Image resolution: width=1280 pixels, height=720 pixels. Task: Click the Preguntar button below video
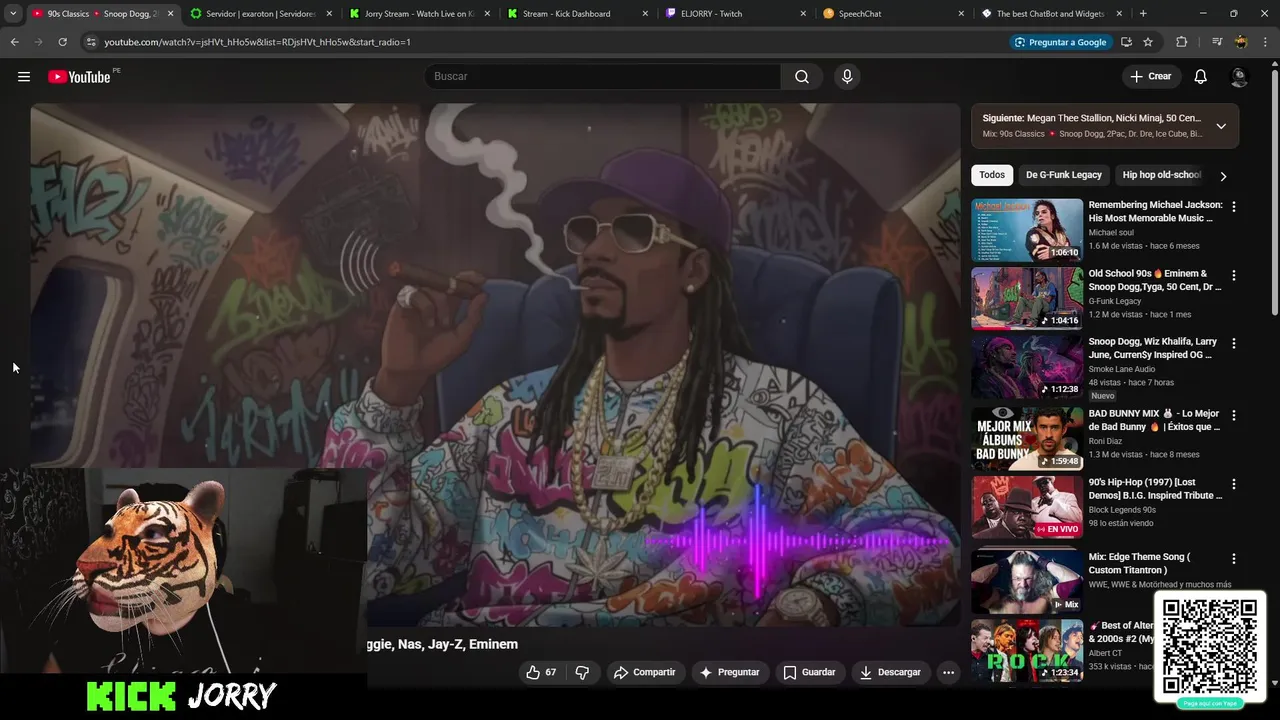click(x=729, y=672)
